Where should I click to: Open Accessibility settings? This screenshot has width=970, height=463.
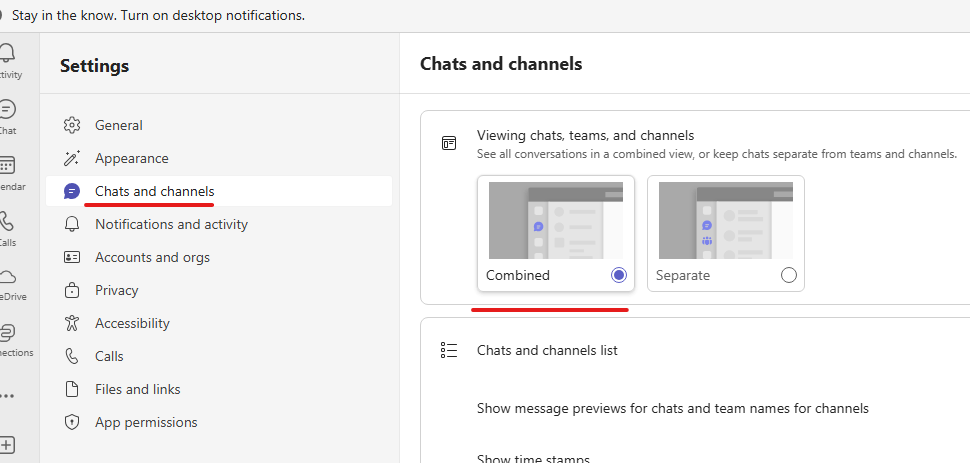219,323
